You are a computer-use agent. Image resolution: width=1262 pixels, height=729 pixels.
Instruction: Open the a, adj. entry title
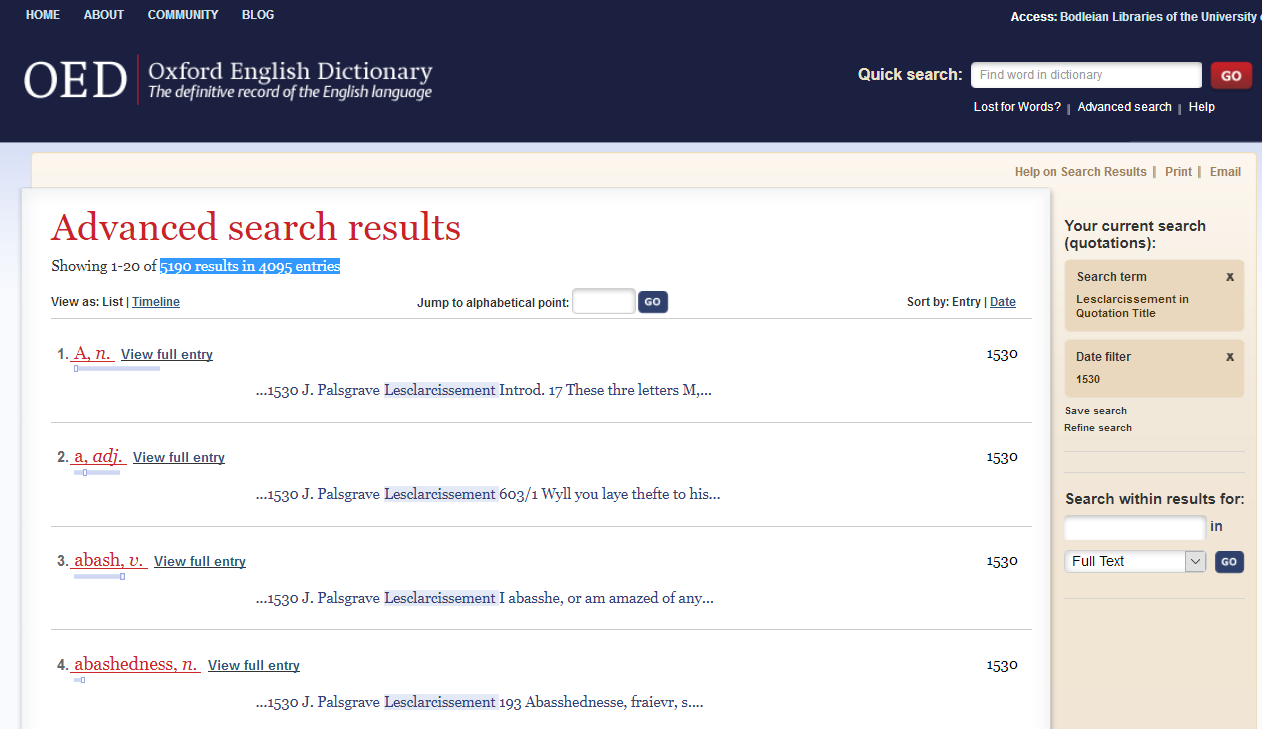[x=99, y=457]
